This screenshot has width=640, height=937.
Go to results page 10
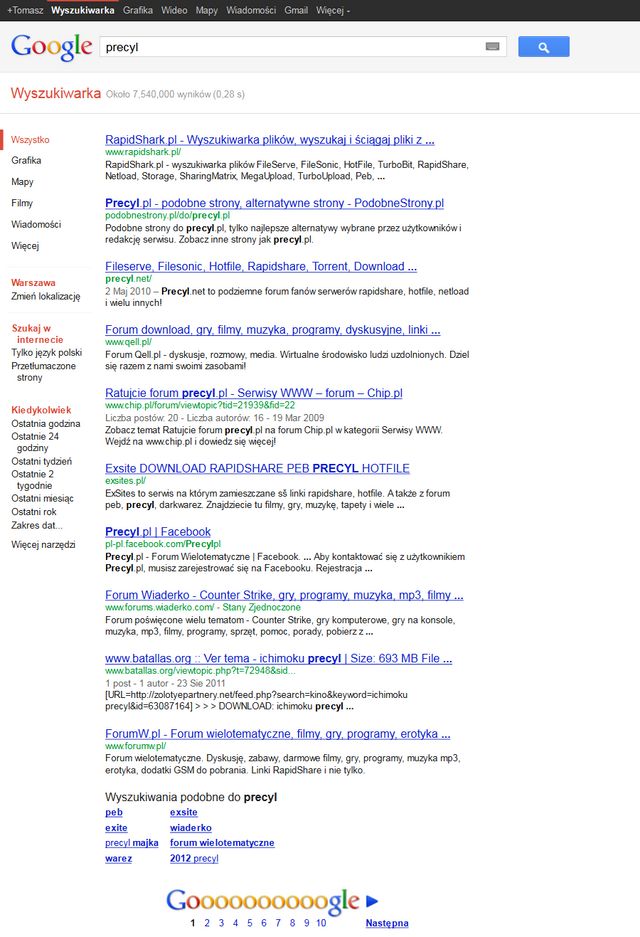(x=321, y=923)
